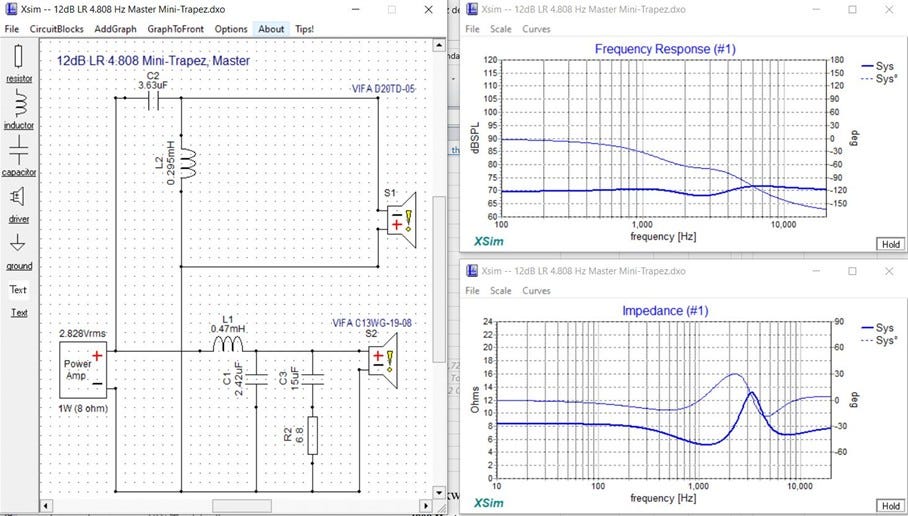Viewport: 908px width, 516px height.
Task: Open the About menu
Action: 271,29
